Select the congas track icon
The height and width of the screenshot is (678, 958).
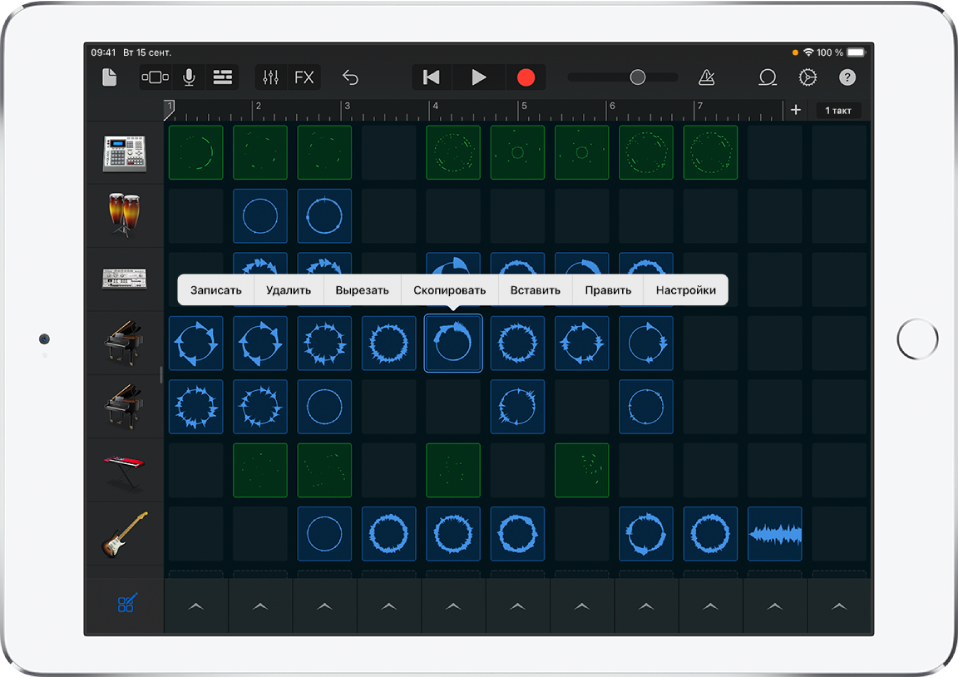(x=124, y=215)
